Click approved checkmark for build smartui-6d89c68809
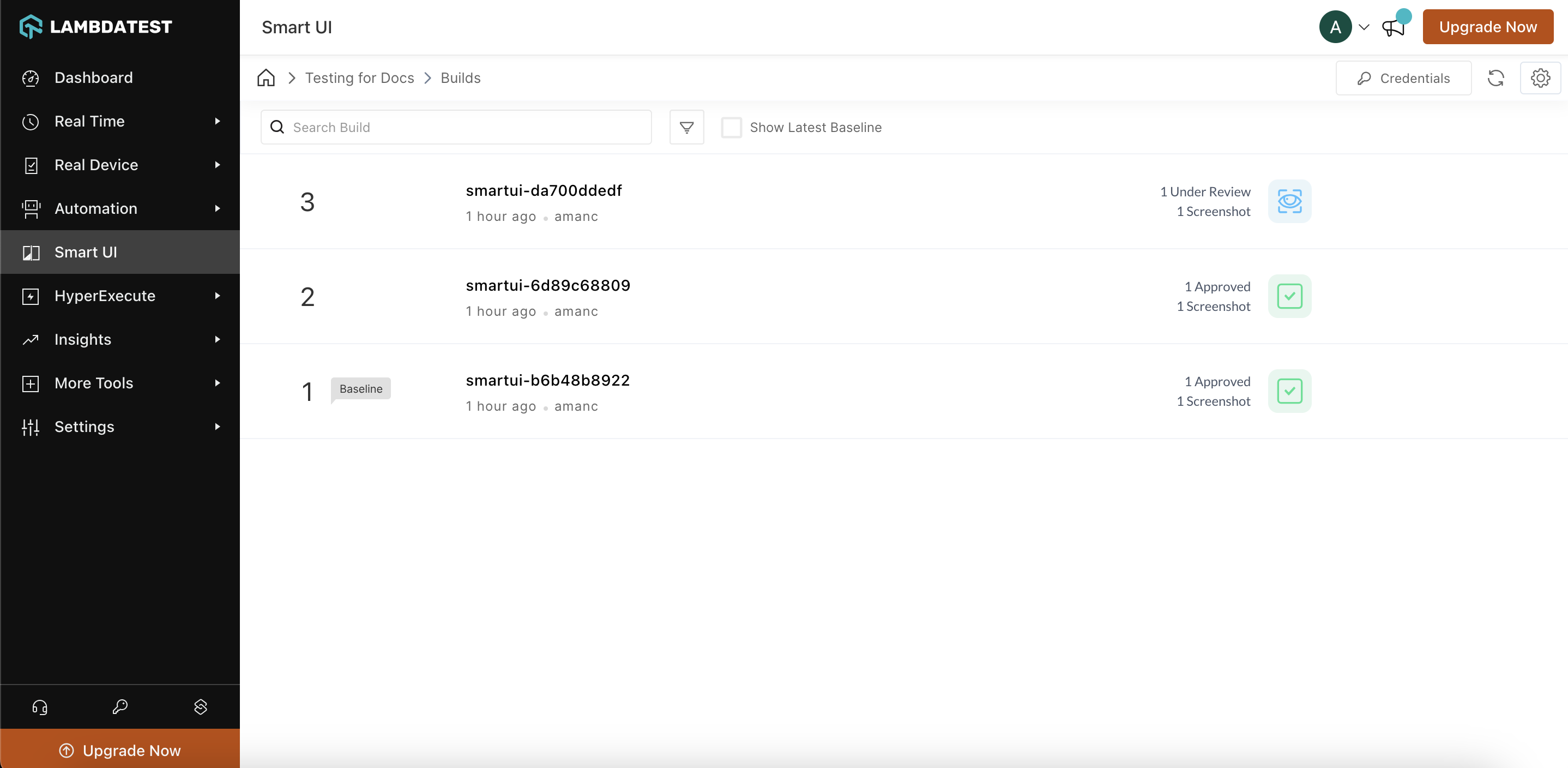1568x768 pixels. tap(1289, 297)
